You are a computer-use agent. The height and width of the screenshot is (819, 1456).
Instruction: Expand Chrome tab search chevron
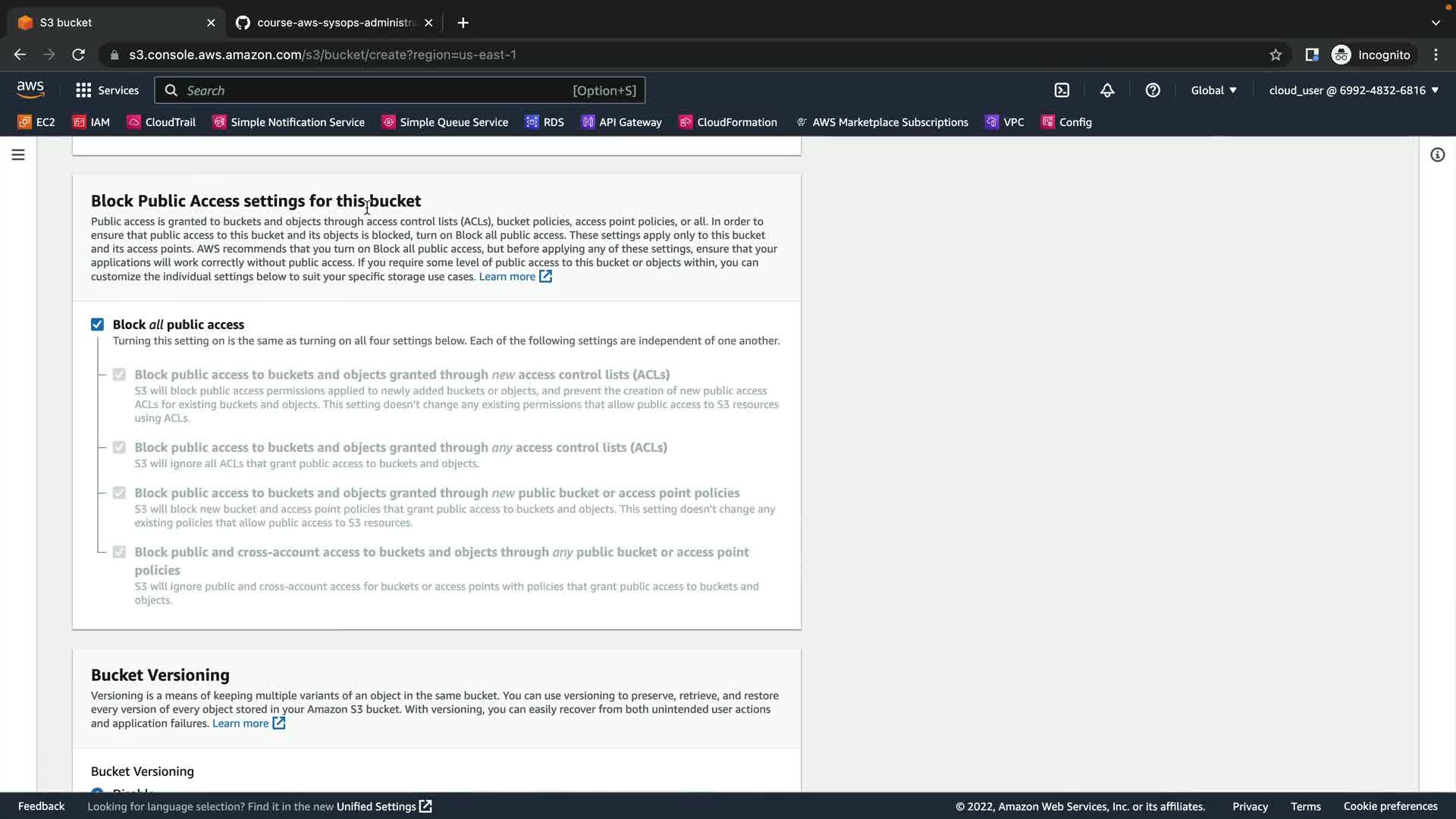[1435, 23]
